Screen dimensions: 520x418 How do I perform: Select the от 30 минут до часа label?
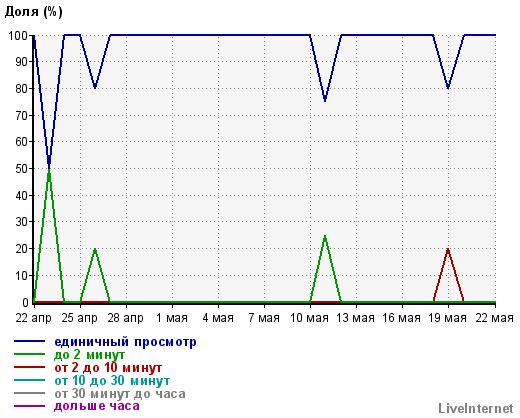pos(120,394)
